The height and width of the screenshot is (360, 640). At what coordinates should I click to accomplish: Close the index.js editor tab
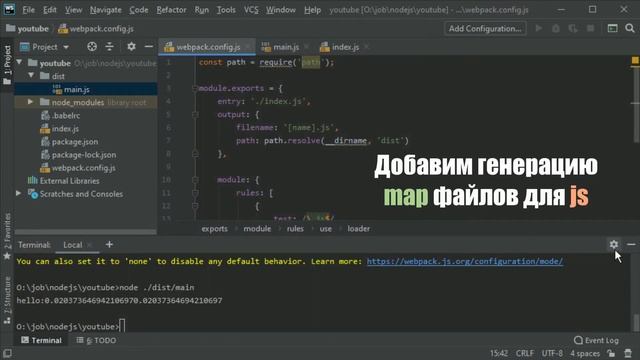(x=367, y=47)
